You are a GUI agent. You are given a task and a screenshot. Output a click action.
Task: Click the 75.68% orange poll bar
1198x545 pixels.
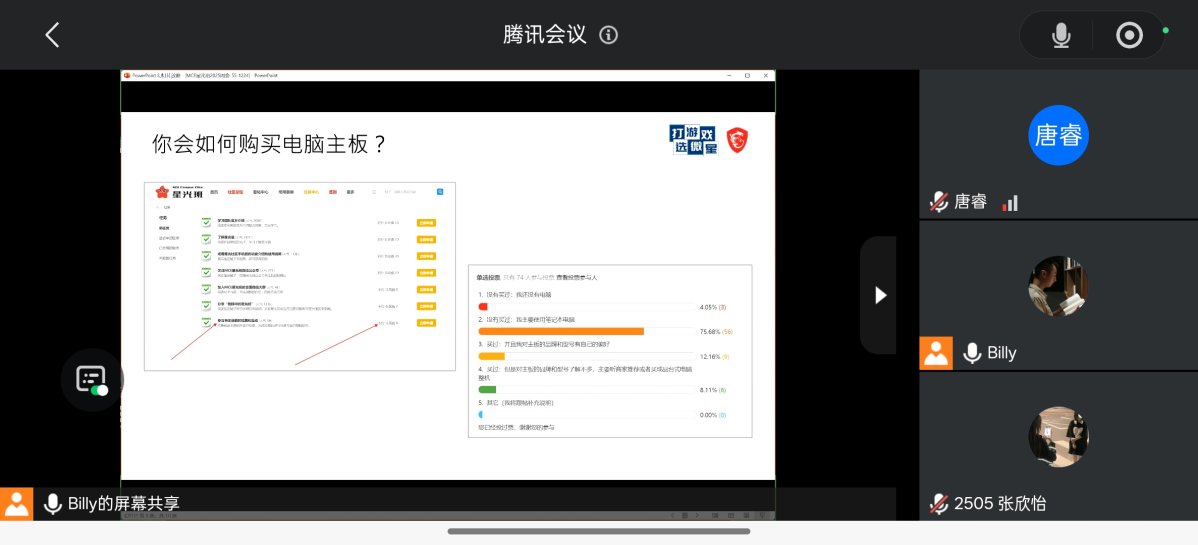pos(561,331)
